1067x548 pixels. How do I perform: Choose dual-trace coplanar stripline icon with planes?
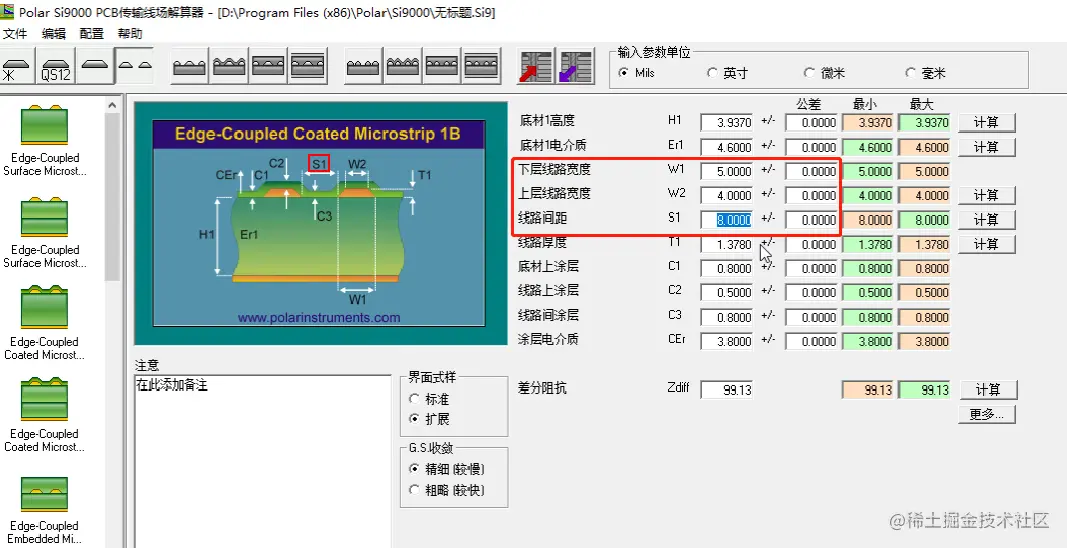482,66
